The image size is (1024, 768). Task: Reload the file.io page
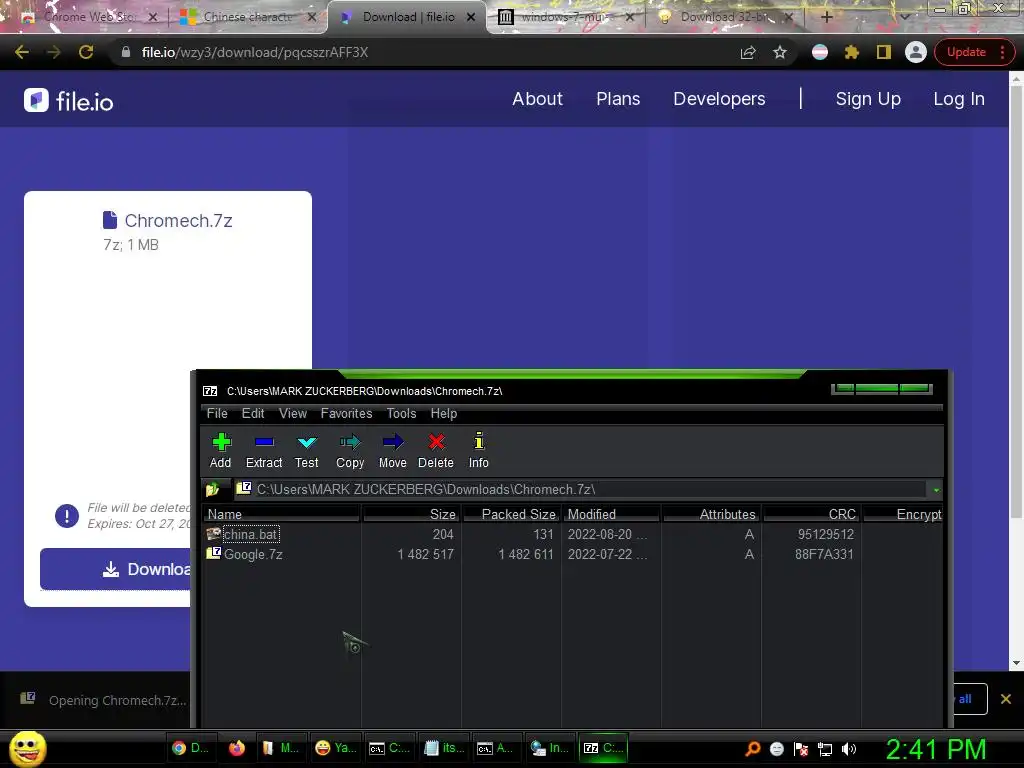coord(86,52)
